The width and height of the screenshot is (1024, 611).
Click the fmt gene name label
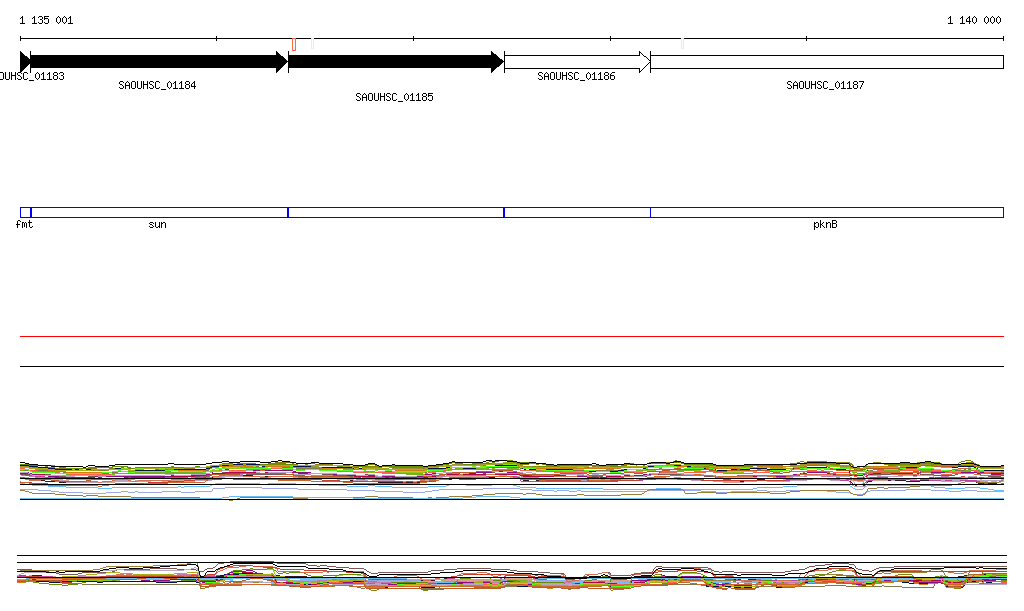24,225
